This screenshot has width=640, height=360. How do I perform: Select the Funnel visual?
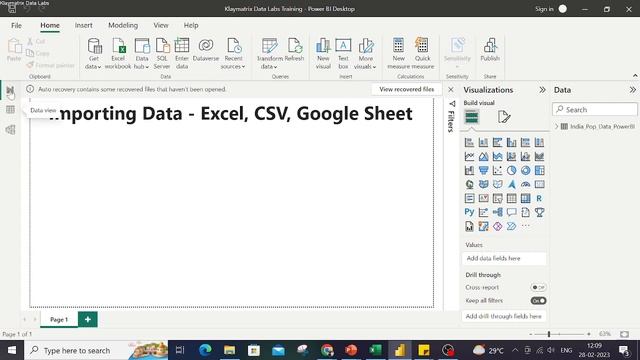(483, 170)
